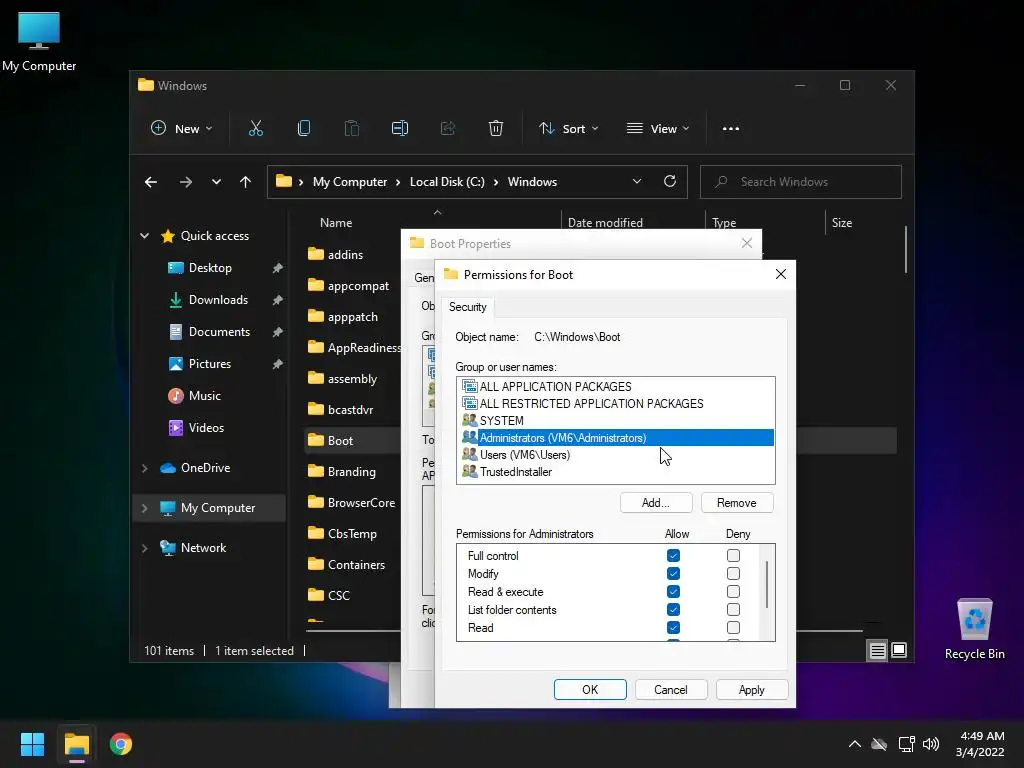Expand My Computer in navigation pane
This screenshot has width=1024, height=768.
pos(144,508)
